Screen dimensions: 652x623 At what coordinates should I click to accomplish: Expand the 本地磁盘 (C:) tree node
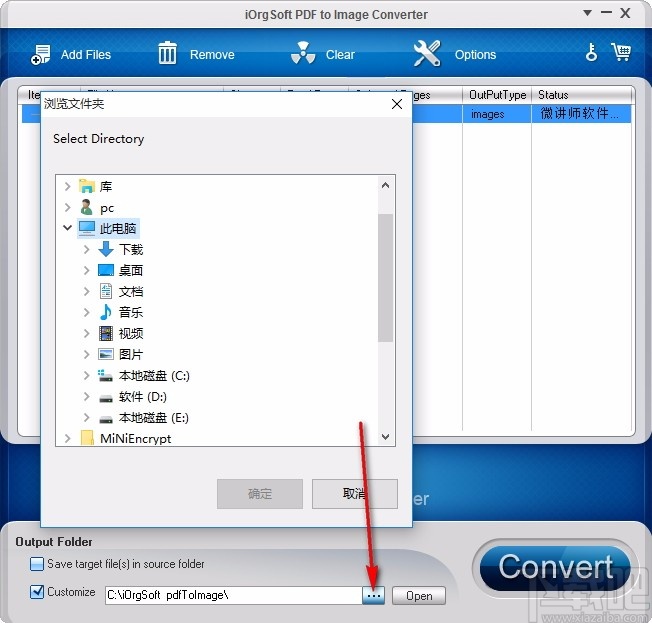pyautogui.click(x=86, y=376)
